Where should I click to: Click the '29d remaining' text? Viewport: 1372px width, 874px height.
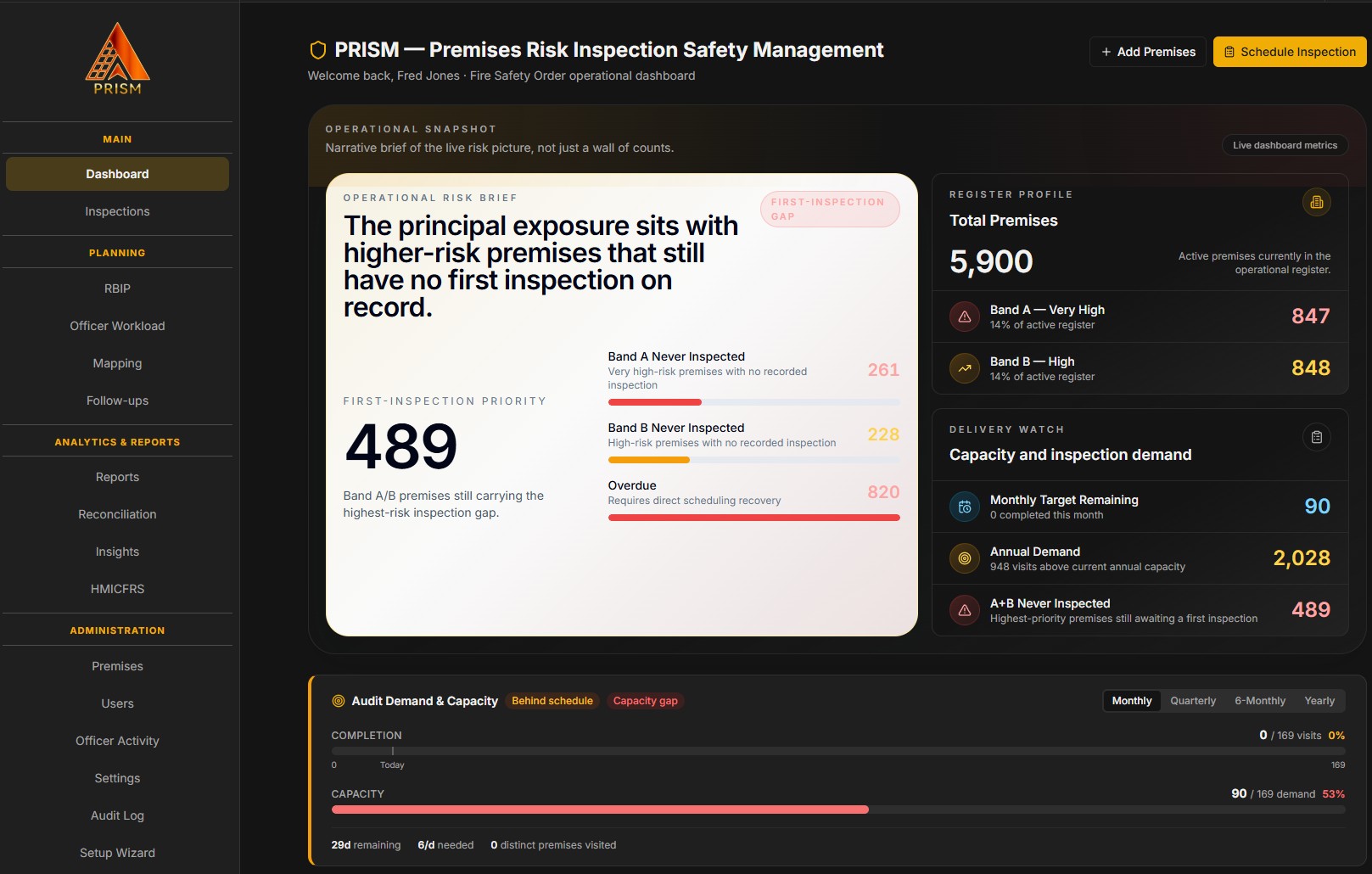[366, 845]
